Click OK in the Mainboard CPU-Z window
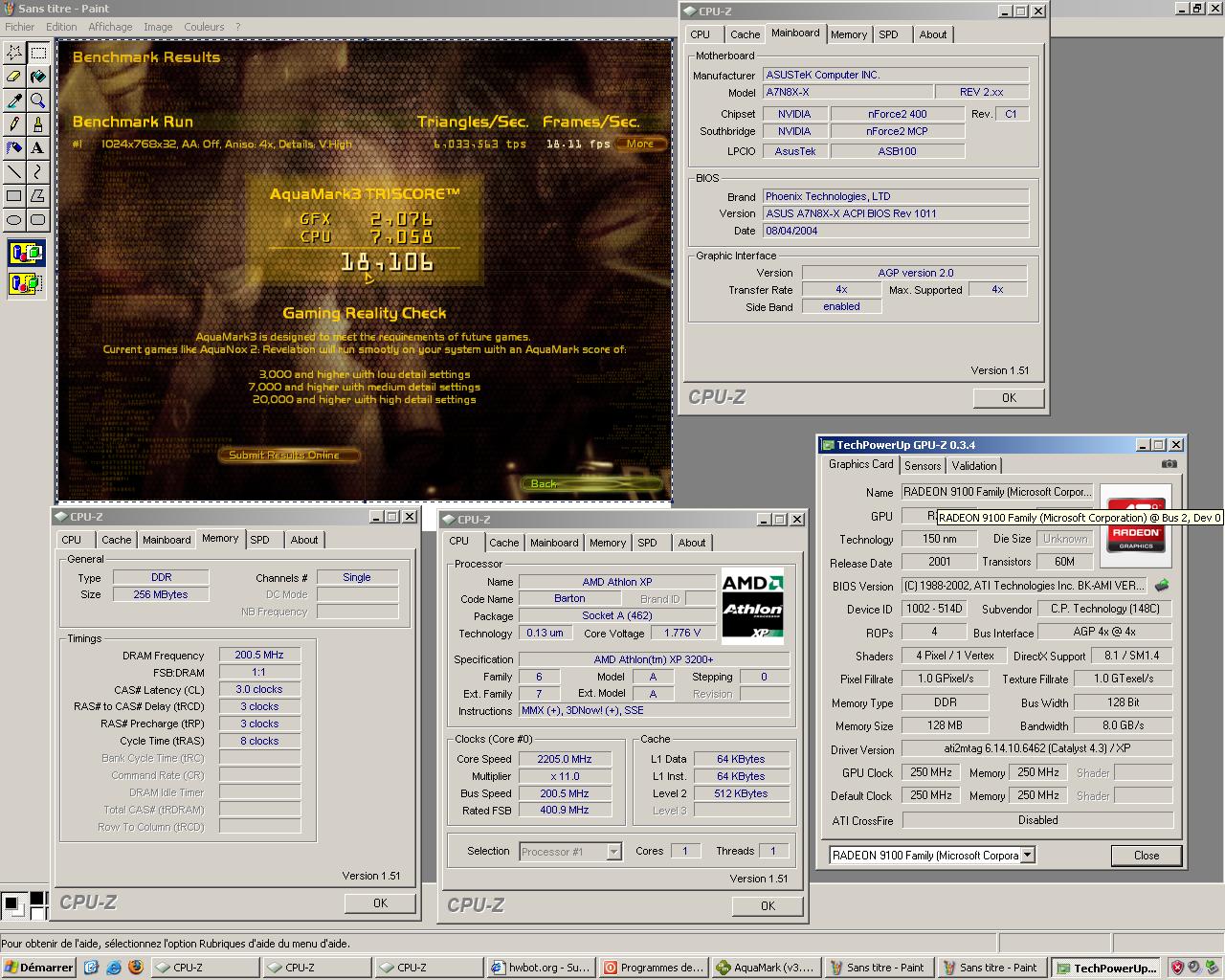The height and width of the screenshot is (980, 1225). (x=1009, y=398)
